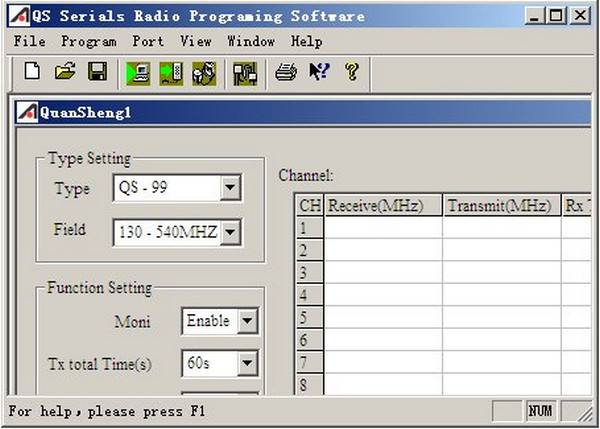Image resolution: width=600 pixels, height=429 pixels.
Task: Open the Port menu
Action: pos(148,41)
